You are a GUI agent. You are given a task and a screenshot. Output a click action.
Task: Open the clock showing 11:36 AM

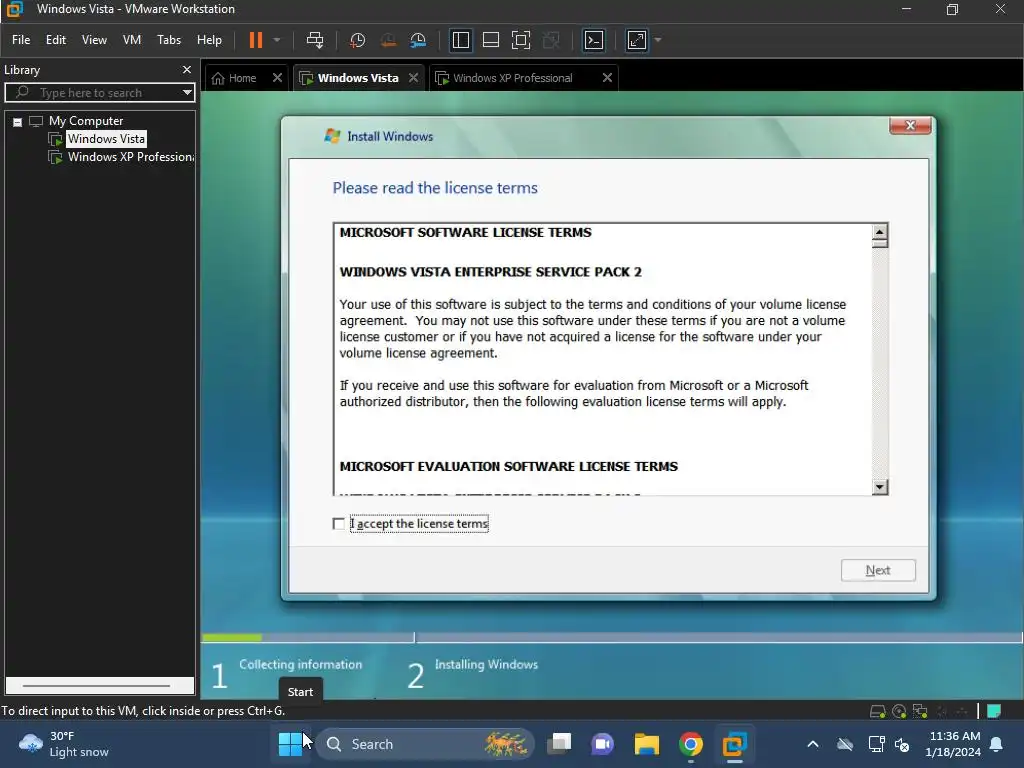(x=953, y=744)
